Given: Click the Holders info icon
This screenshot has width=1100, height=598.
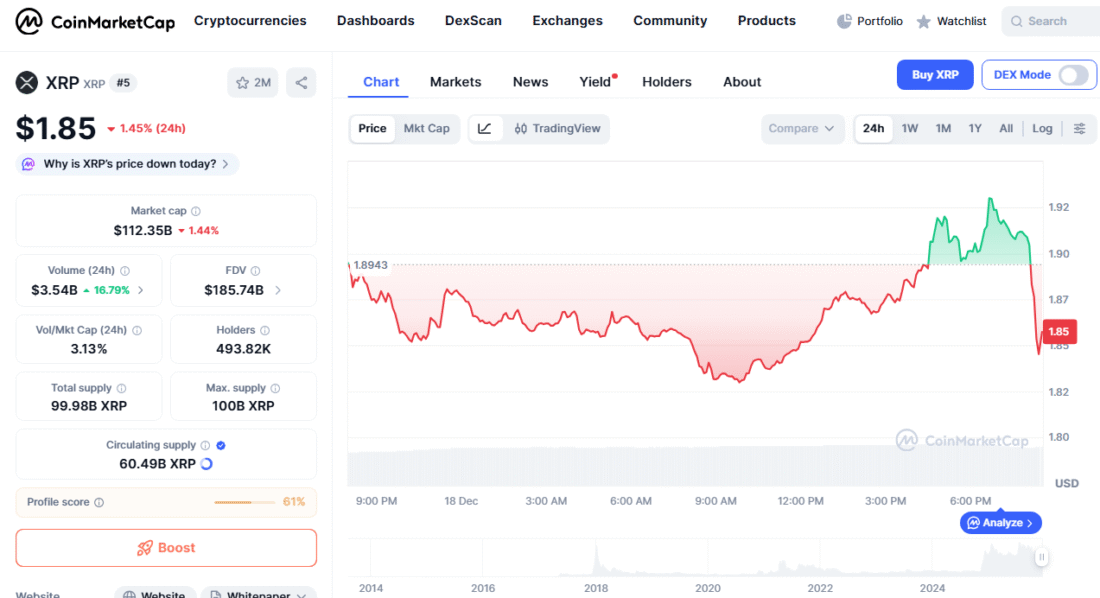Looking at the screenshot, I should point(264,330).
